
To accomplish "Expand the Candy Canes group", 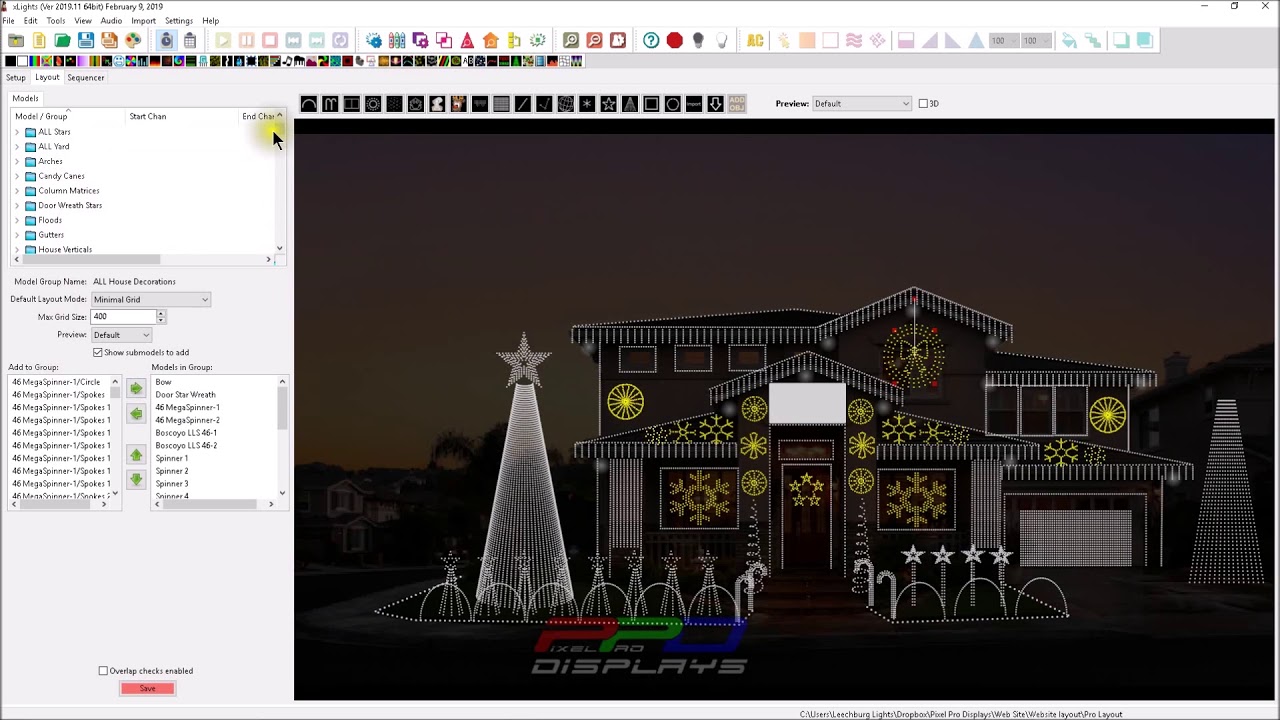I will (17, 176).
